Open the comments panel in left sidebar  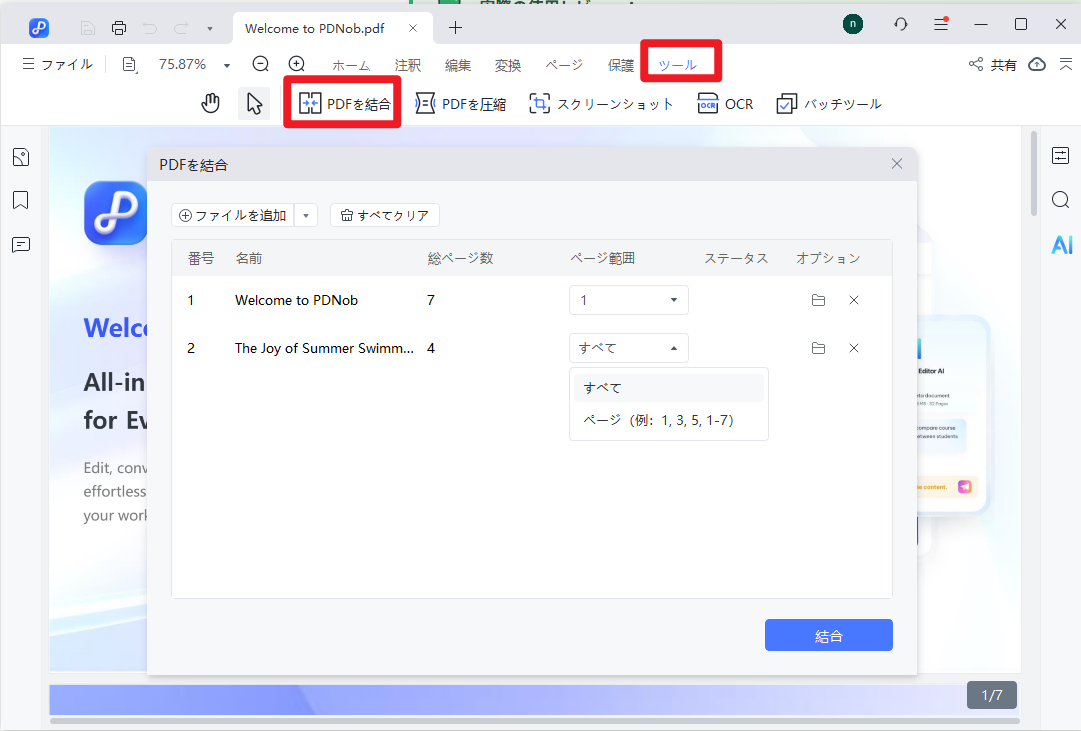pos(21,245)
